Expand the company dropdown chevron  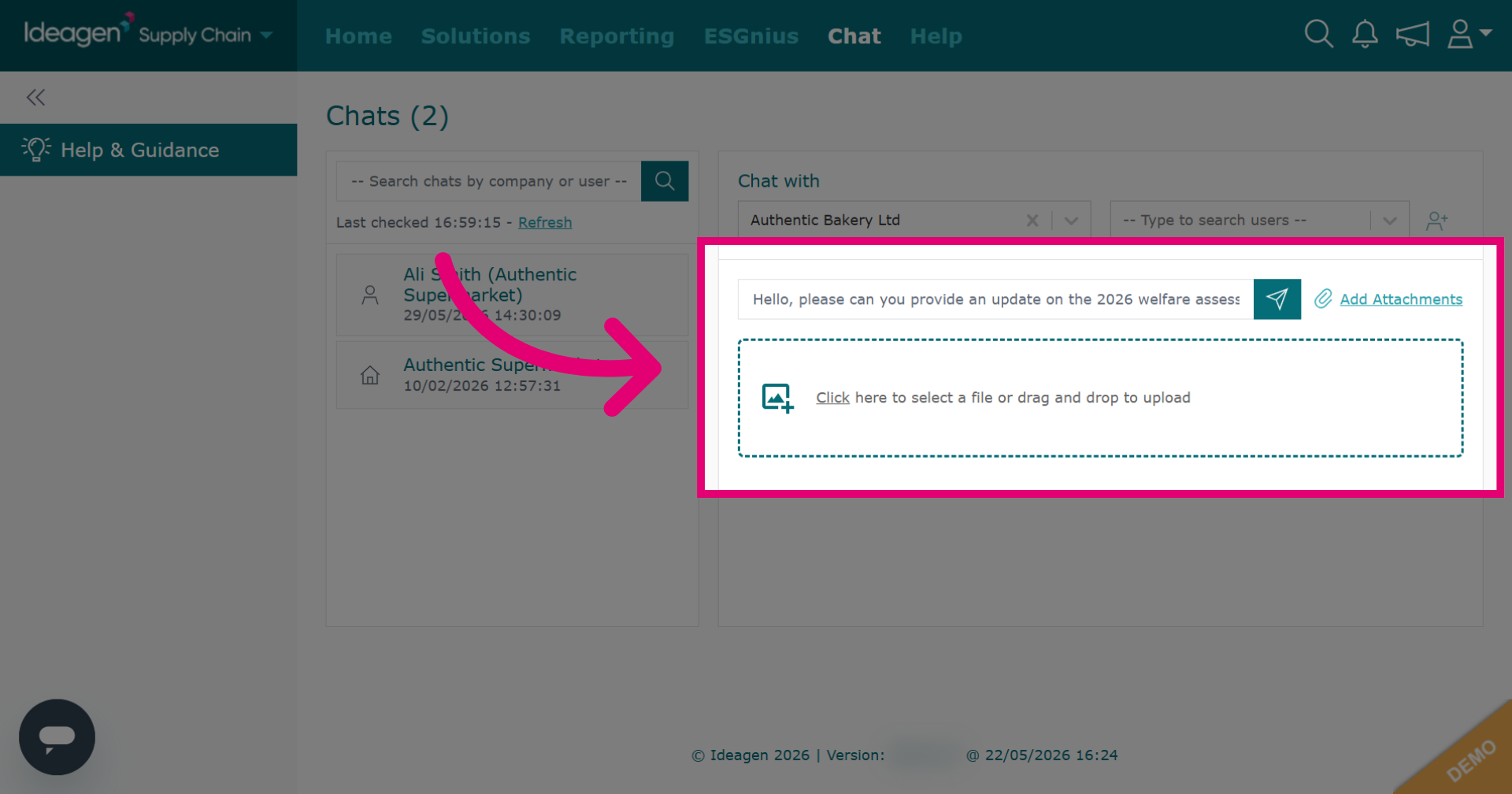point(1071,221)
